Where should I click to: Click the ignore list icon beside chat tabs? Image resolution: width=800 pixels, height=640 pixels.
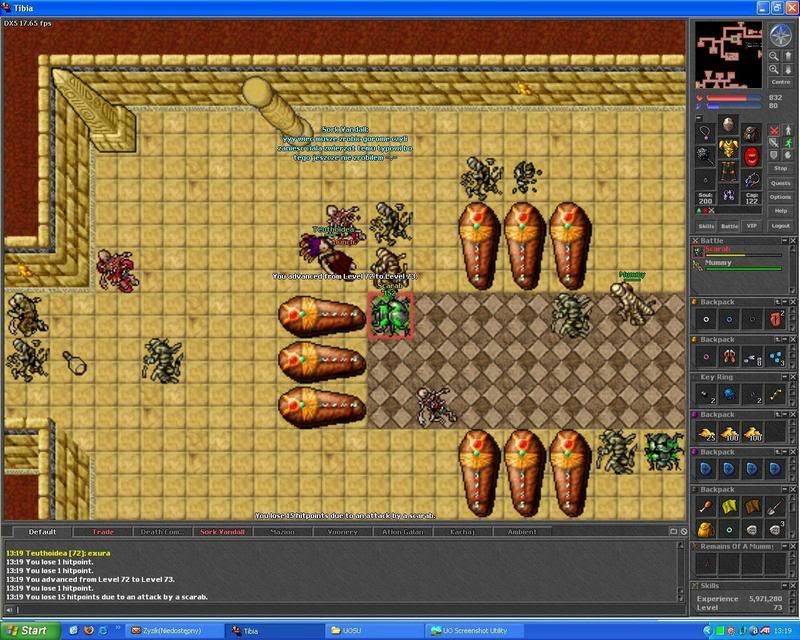coord(684,531)
